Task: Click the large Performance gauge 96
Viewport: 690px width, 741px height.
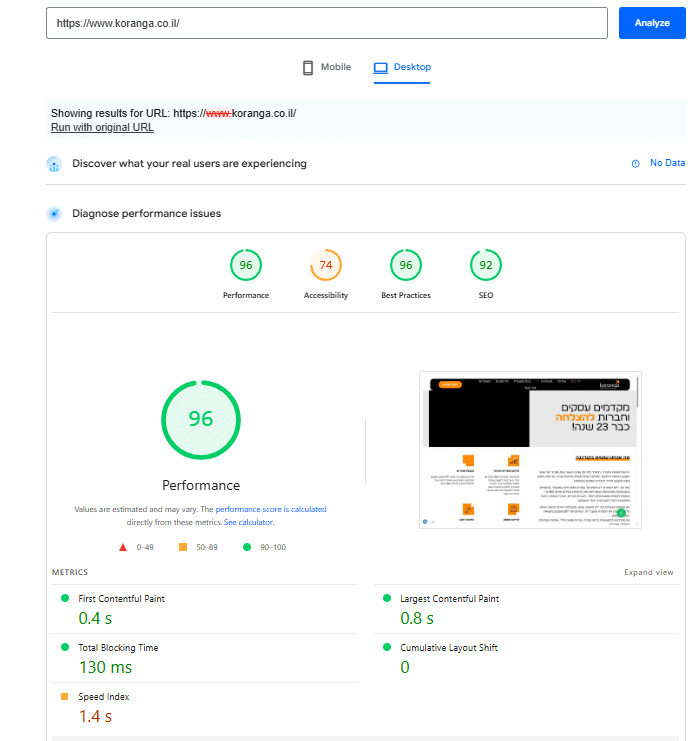Action: coord(201,420)
